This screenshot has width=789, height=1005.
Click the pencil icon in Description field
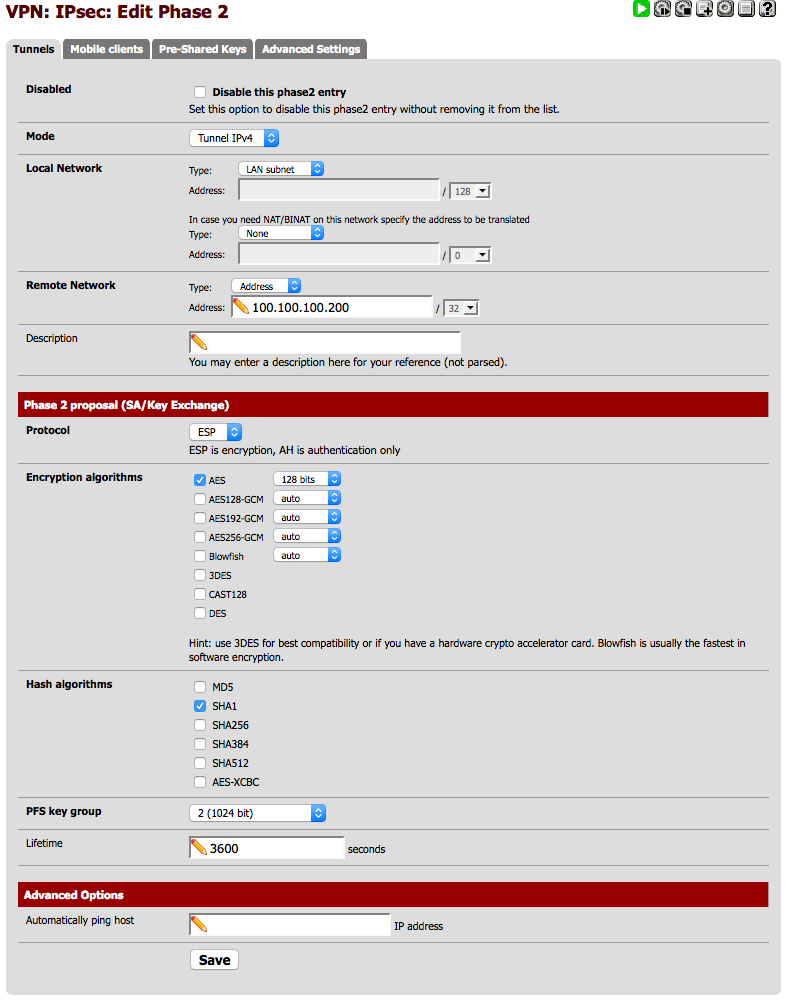pyautogui.click(x=199, y=342)
